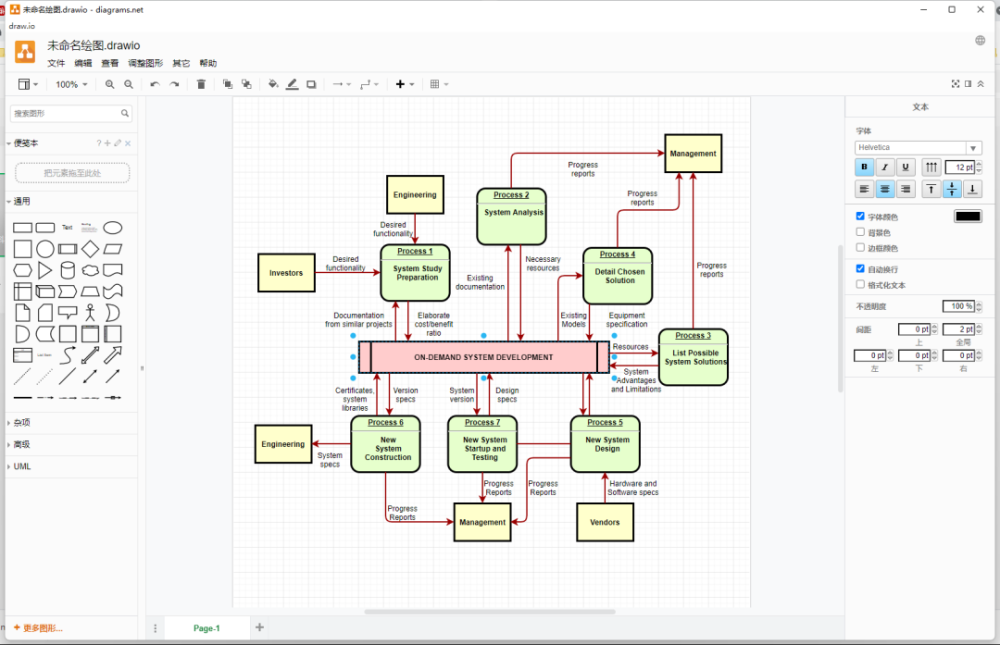1000x645 pixels.
Task: Open the 100% zoom level dropdown
Action: (71, 84)
